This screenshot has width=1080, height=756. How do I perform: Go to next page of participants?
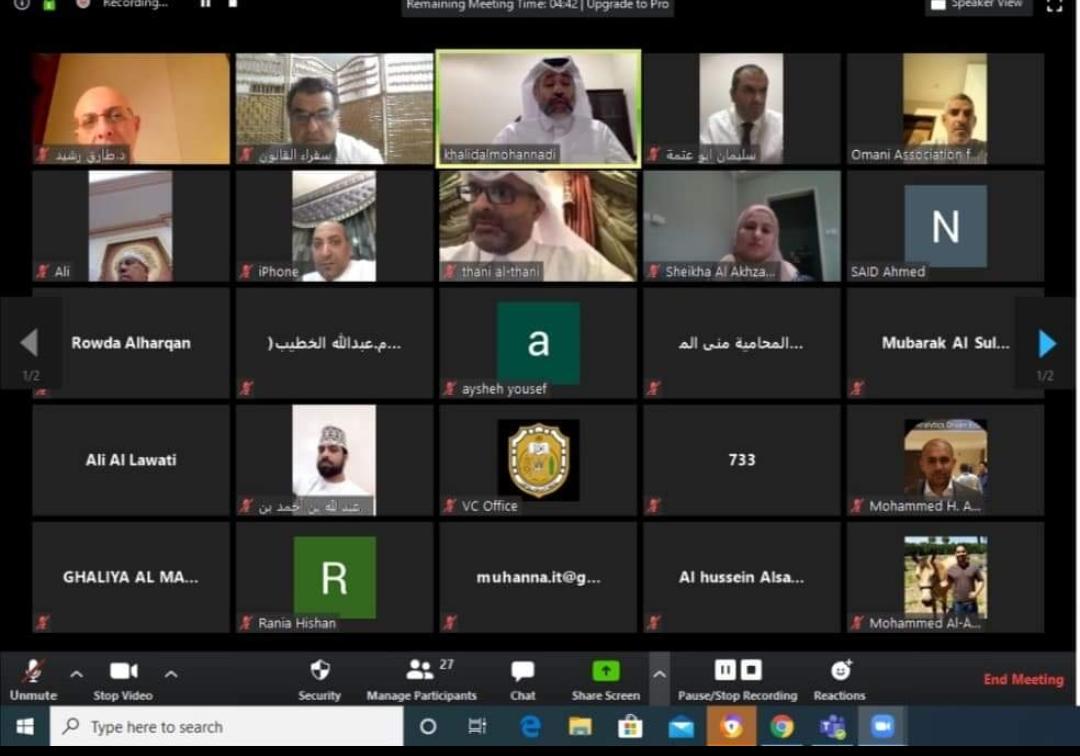[x=1046, y=343]
